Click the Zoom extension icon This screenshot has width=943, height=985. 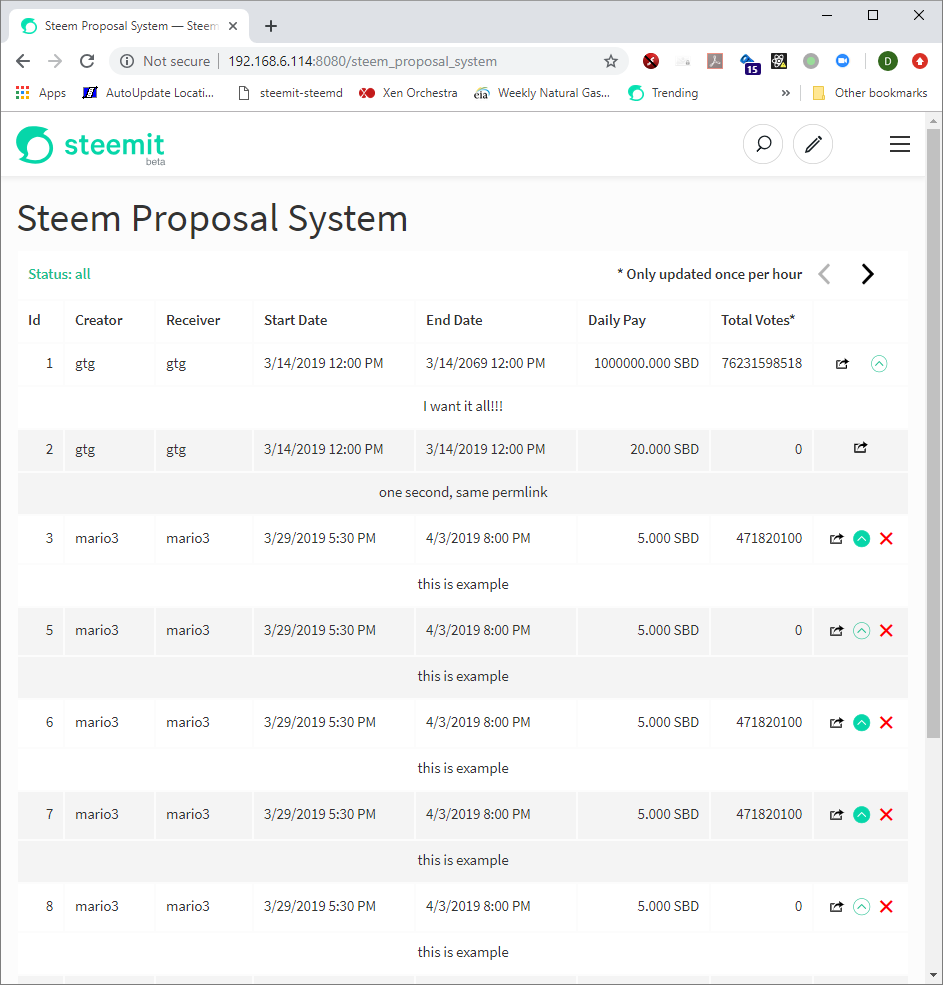[842, 61]
